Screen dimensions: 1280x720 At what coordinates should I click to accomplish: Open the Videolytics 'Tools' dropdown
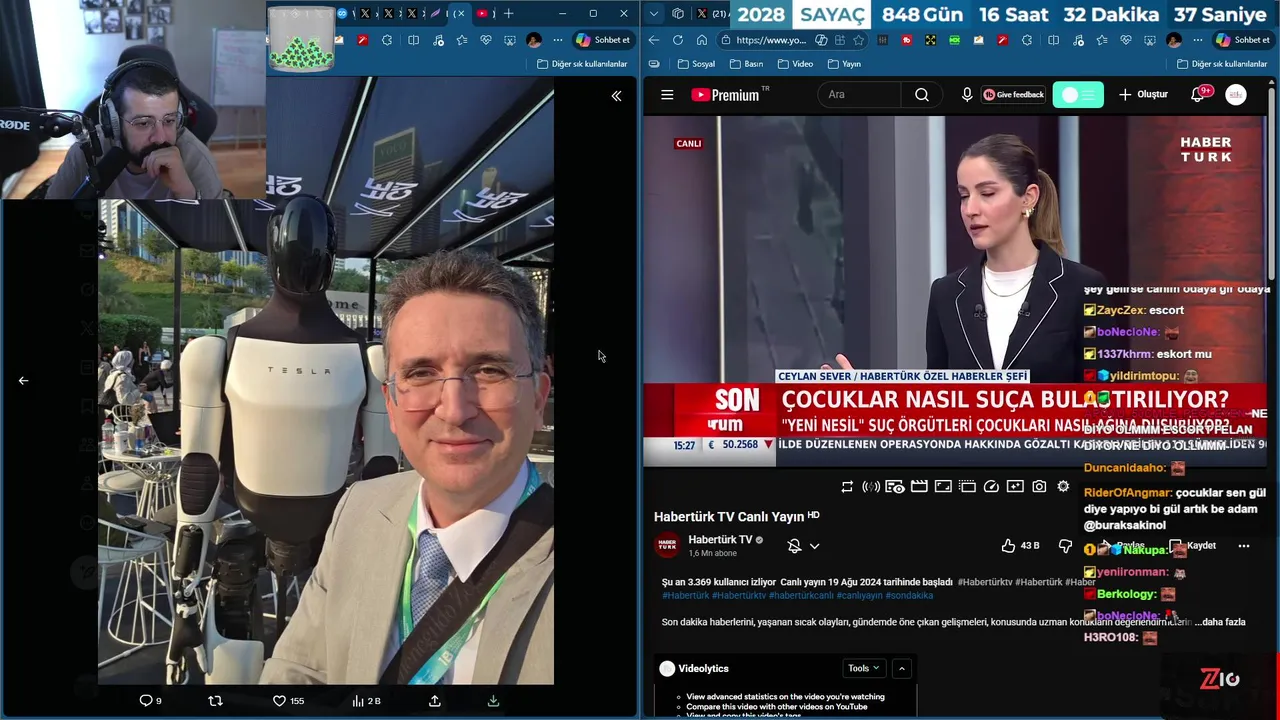click(864, 668)
